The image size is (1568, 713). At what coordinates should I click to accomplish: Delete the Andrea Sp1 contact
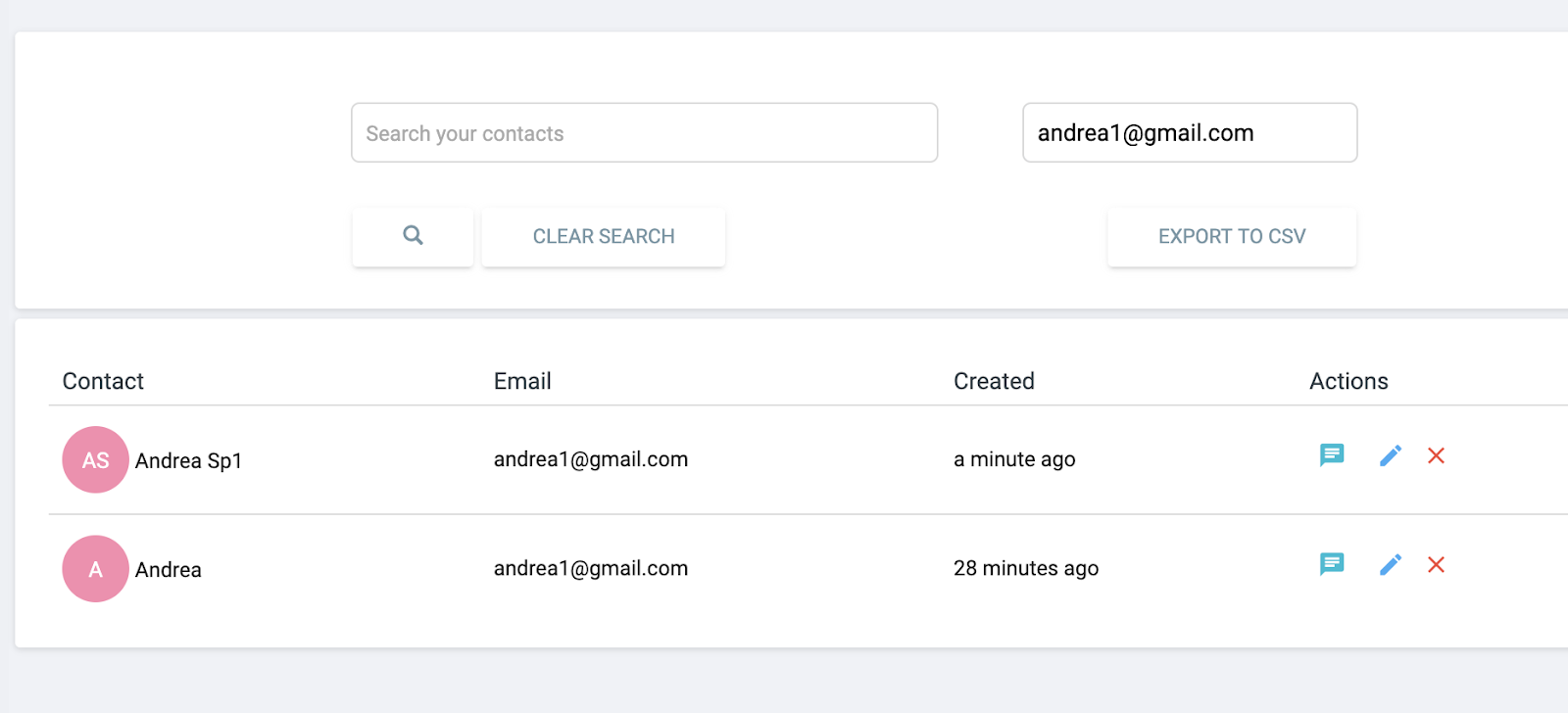pyautogui.click(x=1436, y=455)
